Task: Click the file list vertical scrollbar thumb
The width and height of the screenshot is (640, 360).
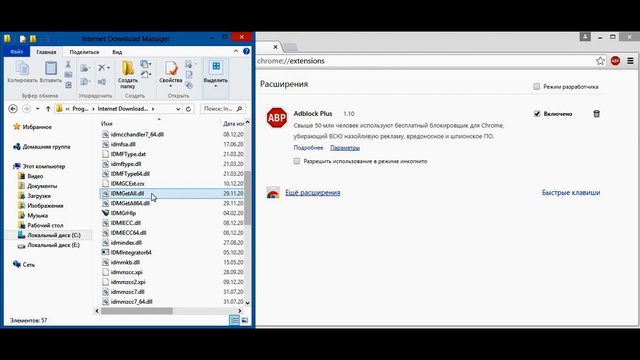Action: pyautogui.click(x=247, y=198)
